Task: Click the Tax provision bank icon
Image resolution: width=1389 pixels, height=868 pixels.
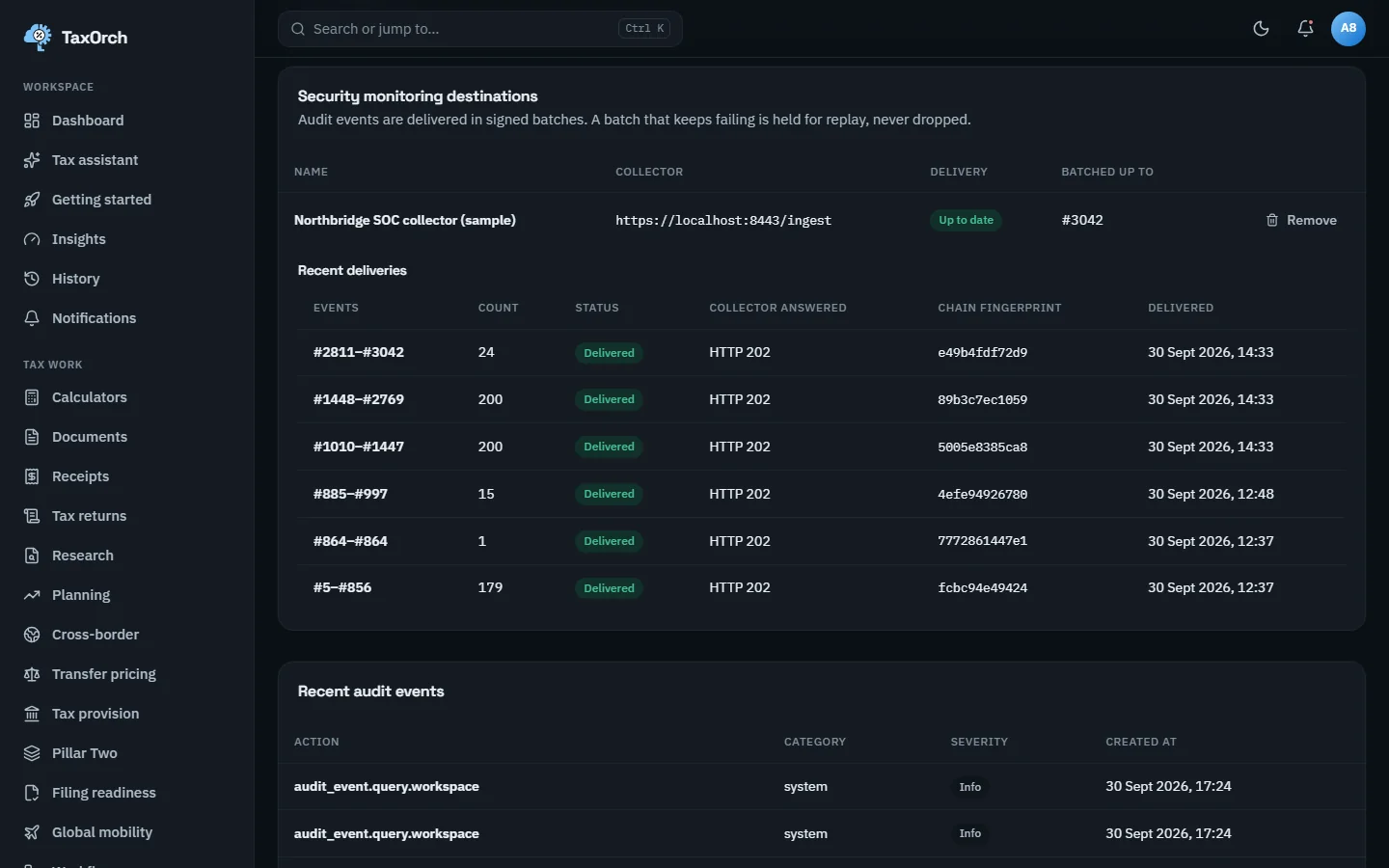Action: click(x=32, y=714)
